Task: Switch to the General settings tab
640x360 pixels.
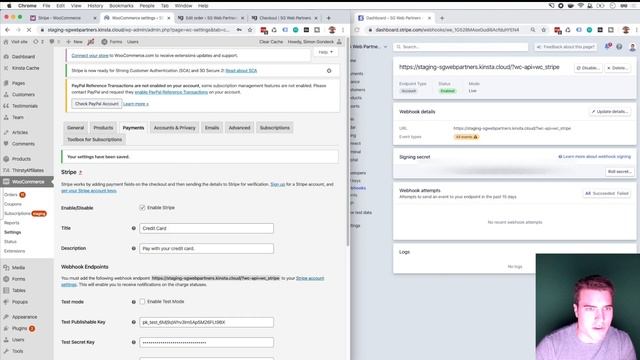Action: pyautogui.click(x=76, y=128)
